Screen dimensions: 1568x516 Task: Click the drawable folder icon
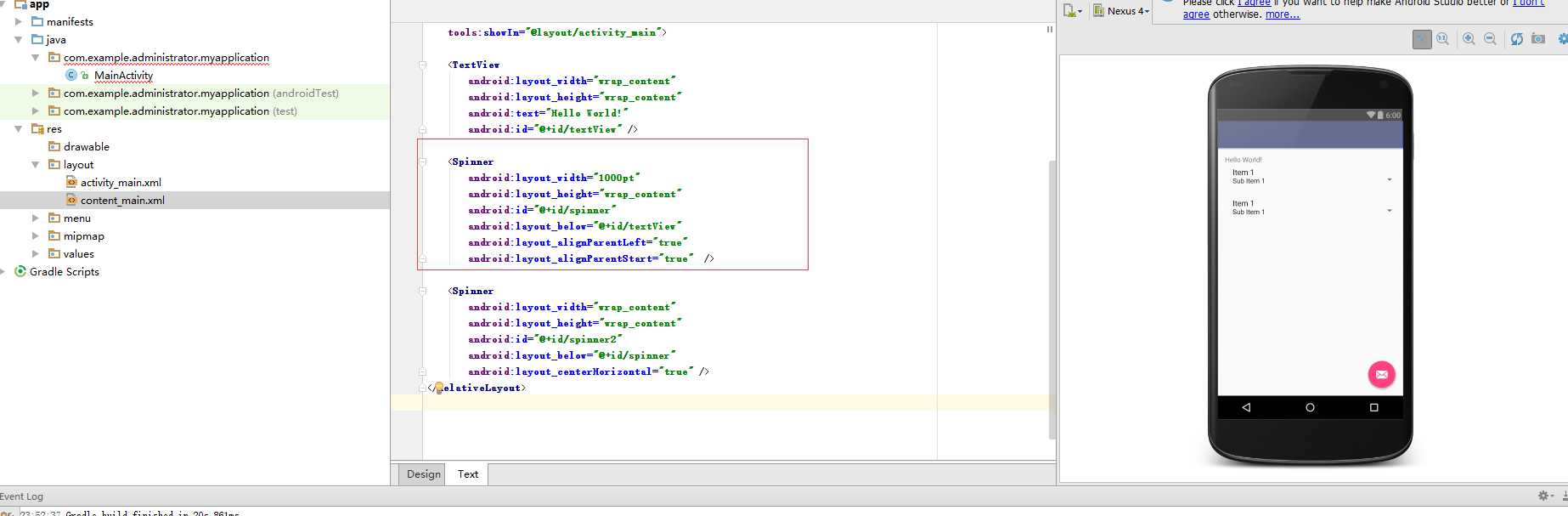tap(54, 146)
